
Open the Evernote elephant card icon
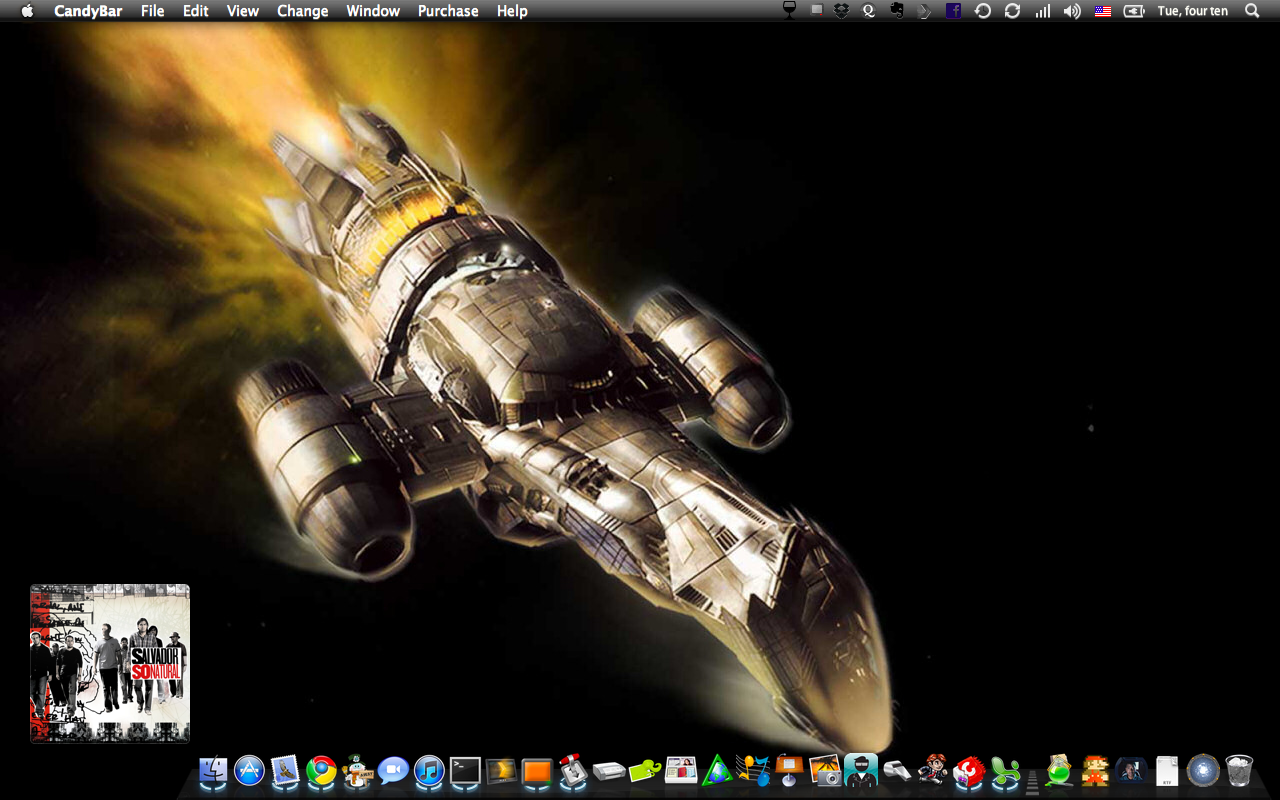coord(645,770)
